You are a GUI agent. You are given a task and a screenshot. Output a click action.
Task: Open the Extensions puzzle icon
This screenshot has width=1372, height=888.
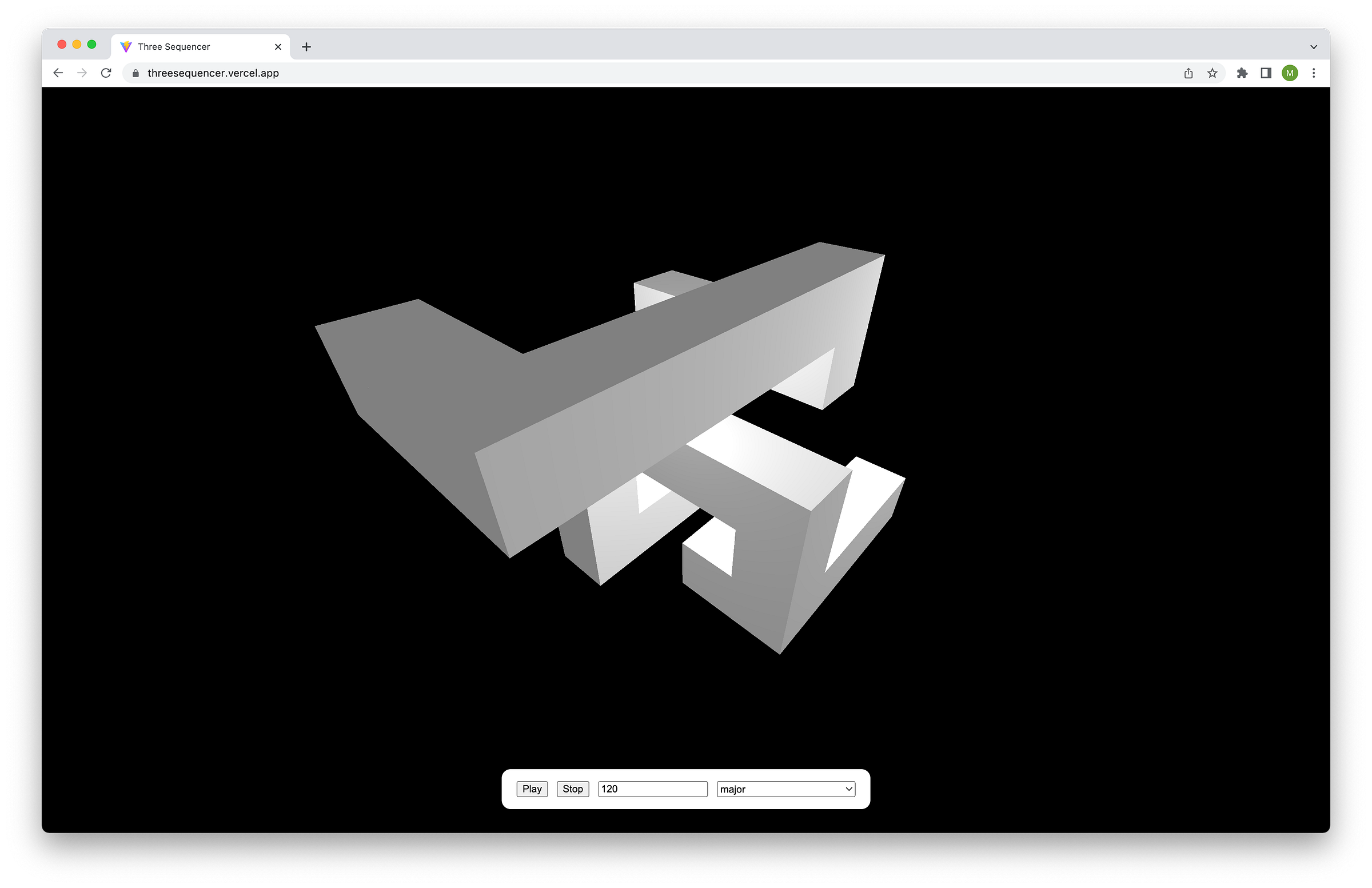tap(1242, 73)
